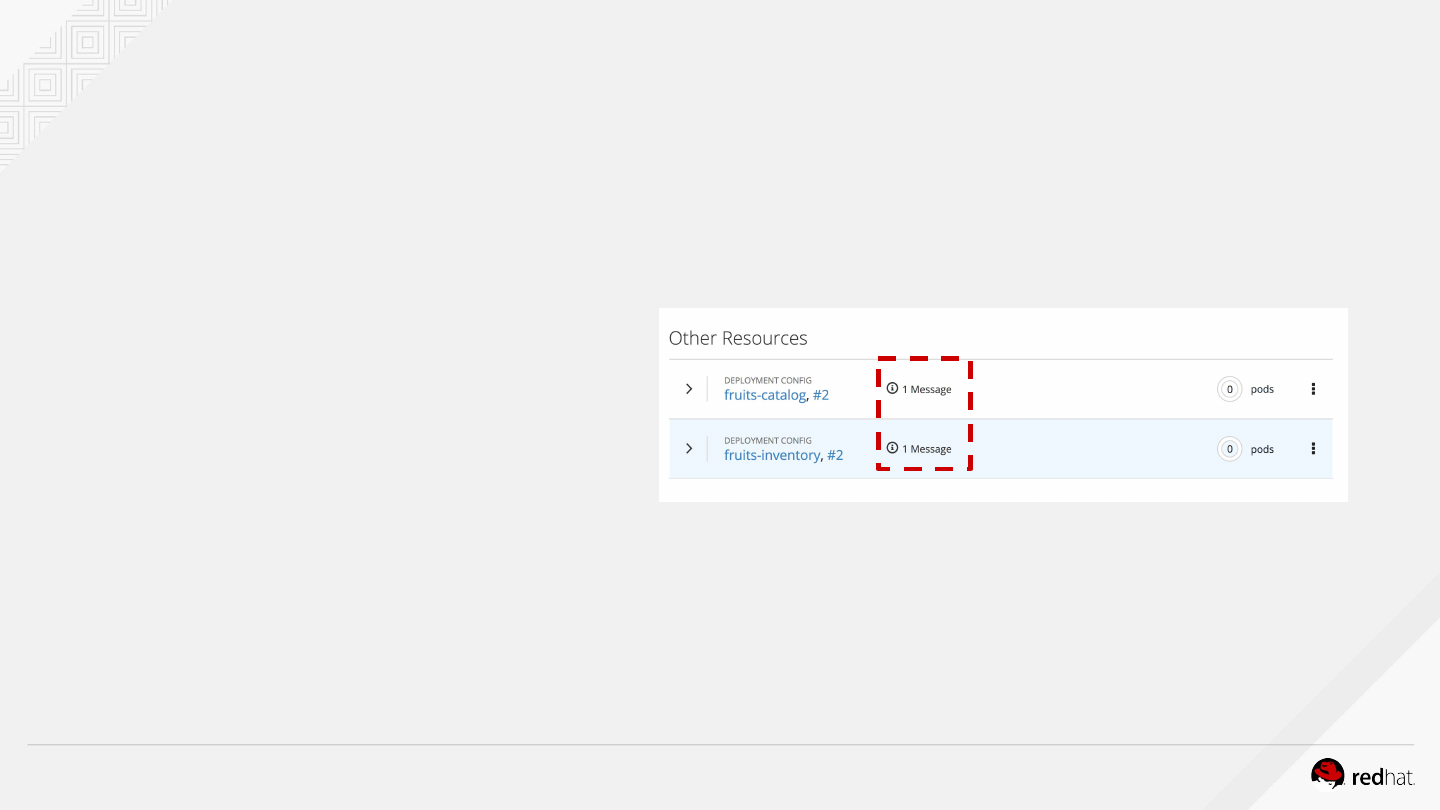Click the pods label in fruits-catalog row

click(1262, 390)
